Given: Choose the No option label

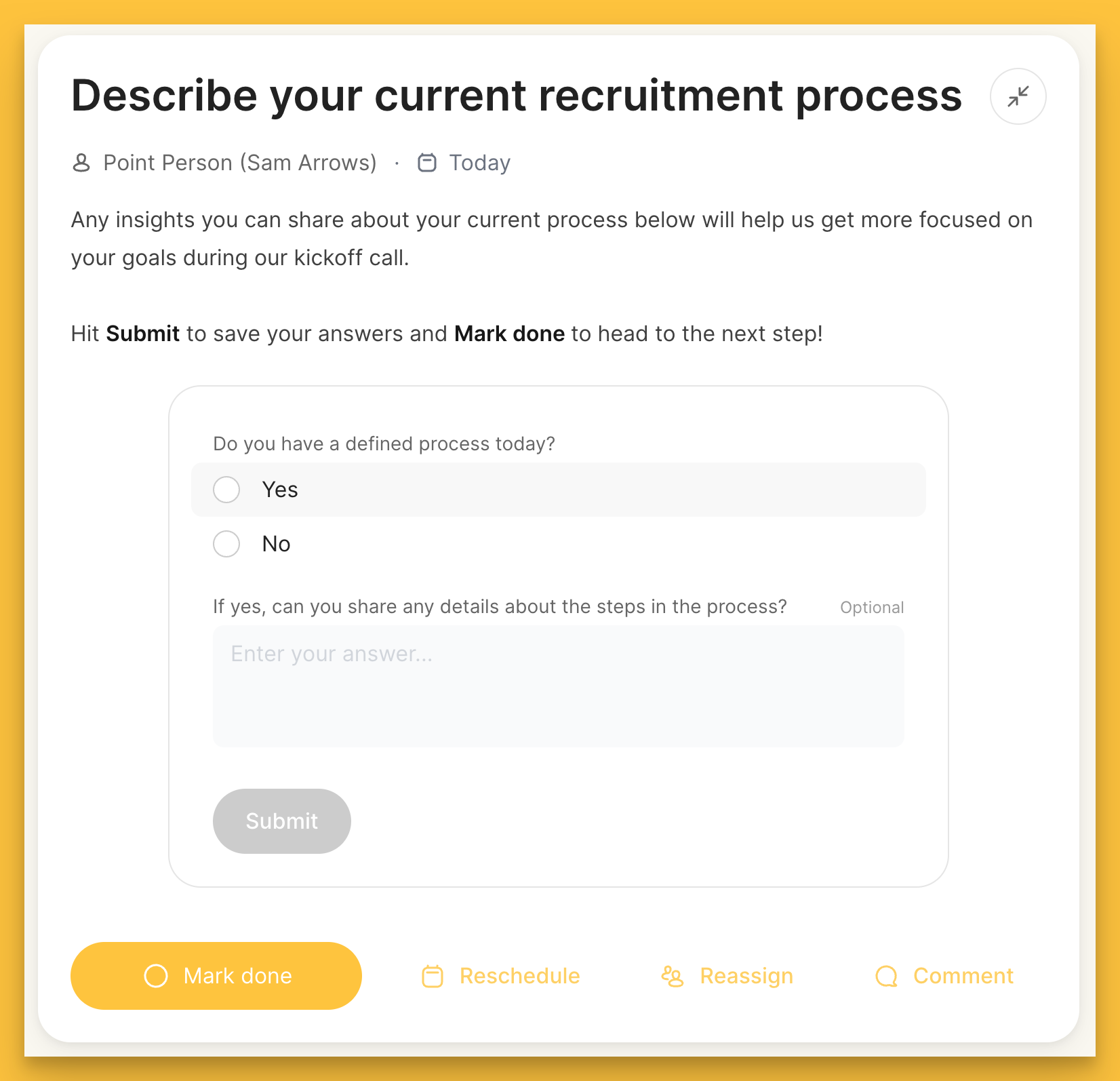Looking at the screenshot, I should pos(276,544).
